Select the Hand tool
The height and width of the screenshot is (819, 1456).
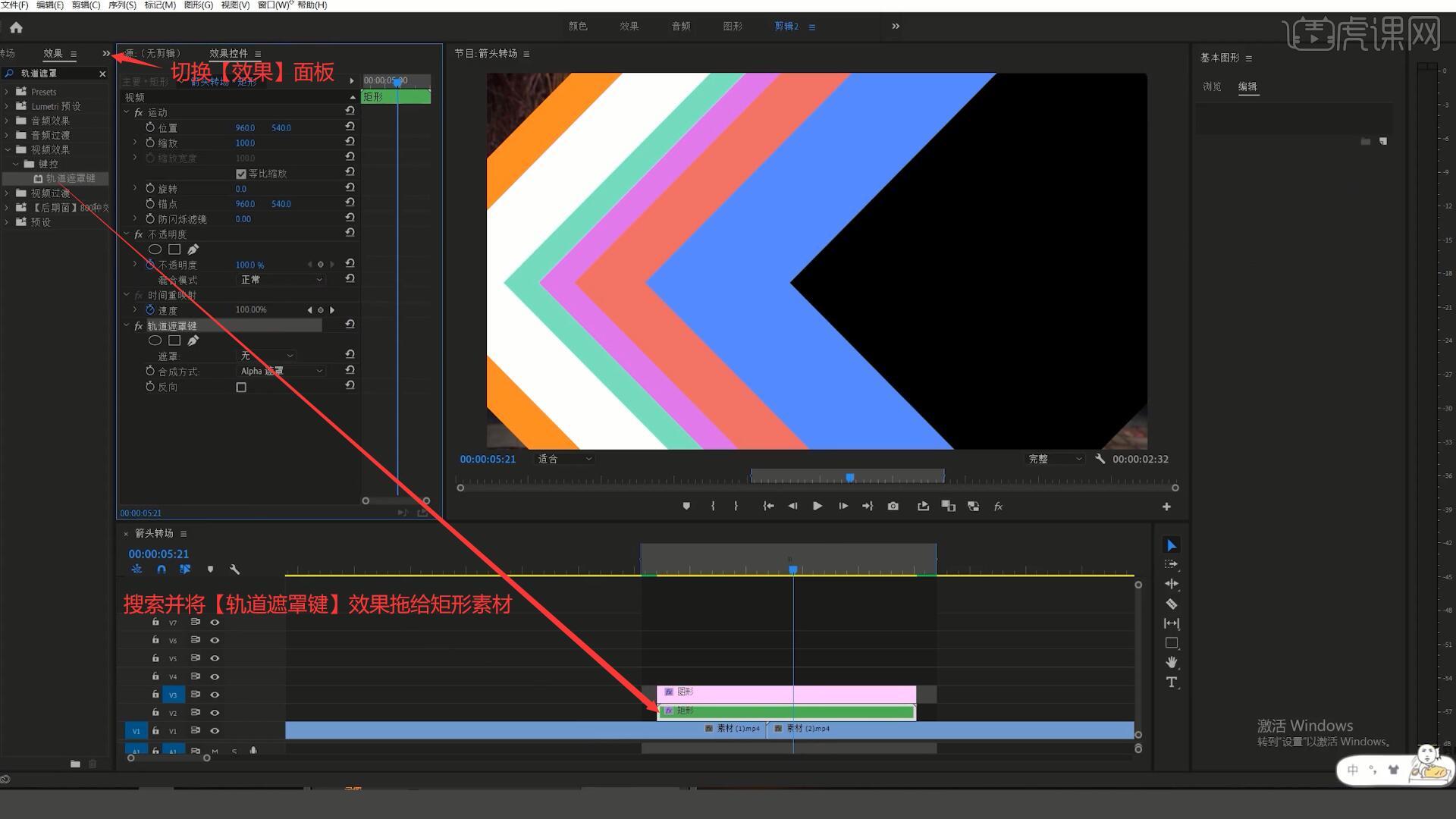coord(1172,662)
